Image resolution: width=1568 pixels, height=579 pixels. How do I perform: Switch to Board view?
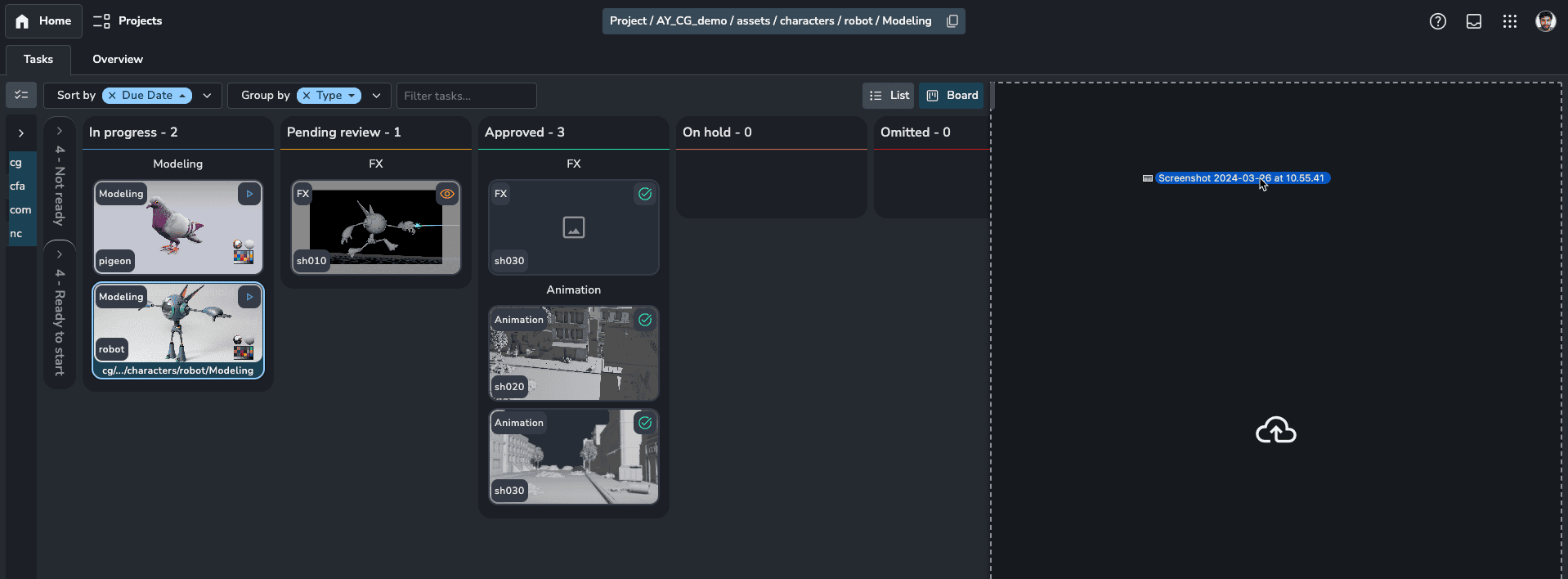click(952, 96)
